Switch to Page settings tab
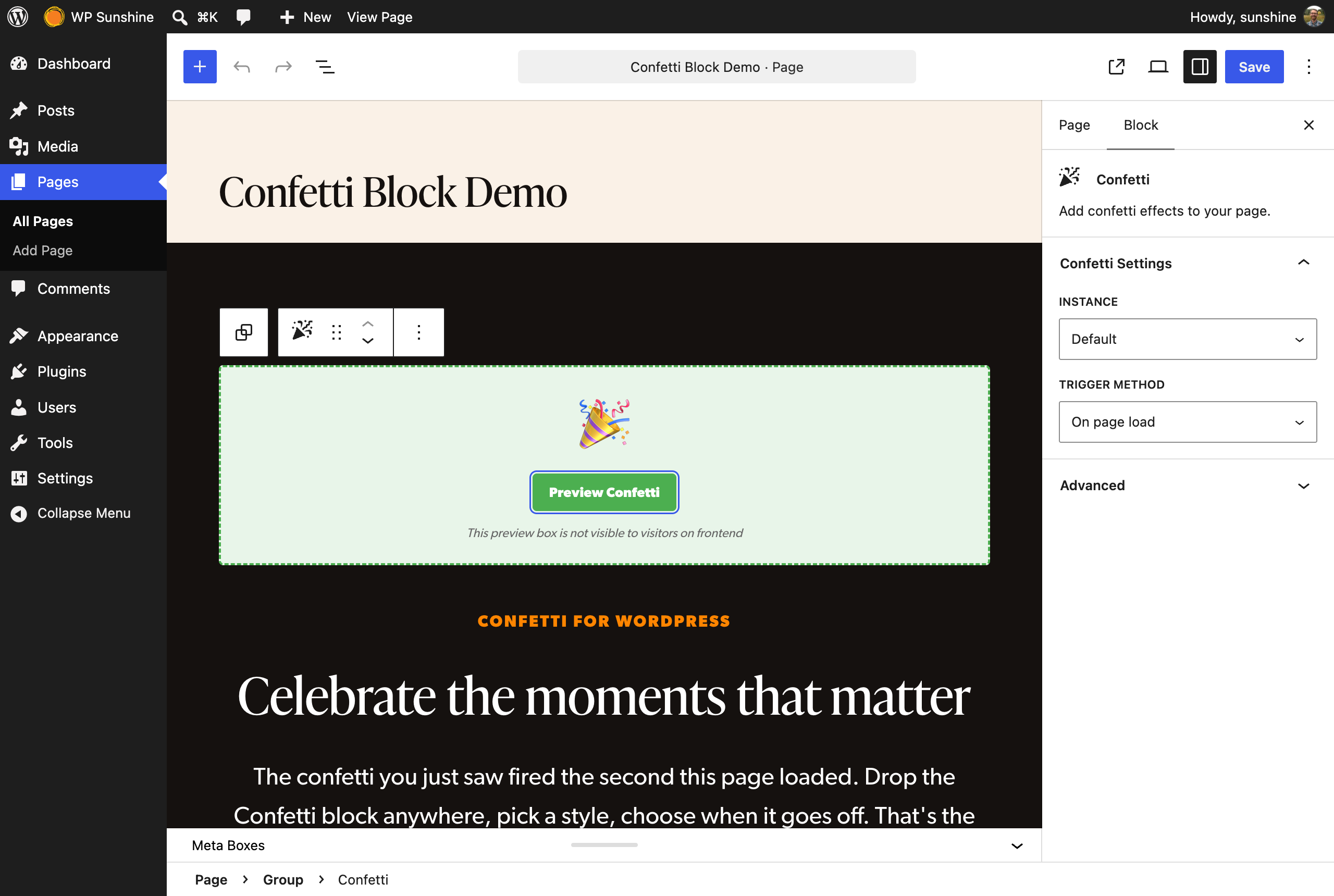The image size is (1334, 896). [x=1074, y=125]
